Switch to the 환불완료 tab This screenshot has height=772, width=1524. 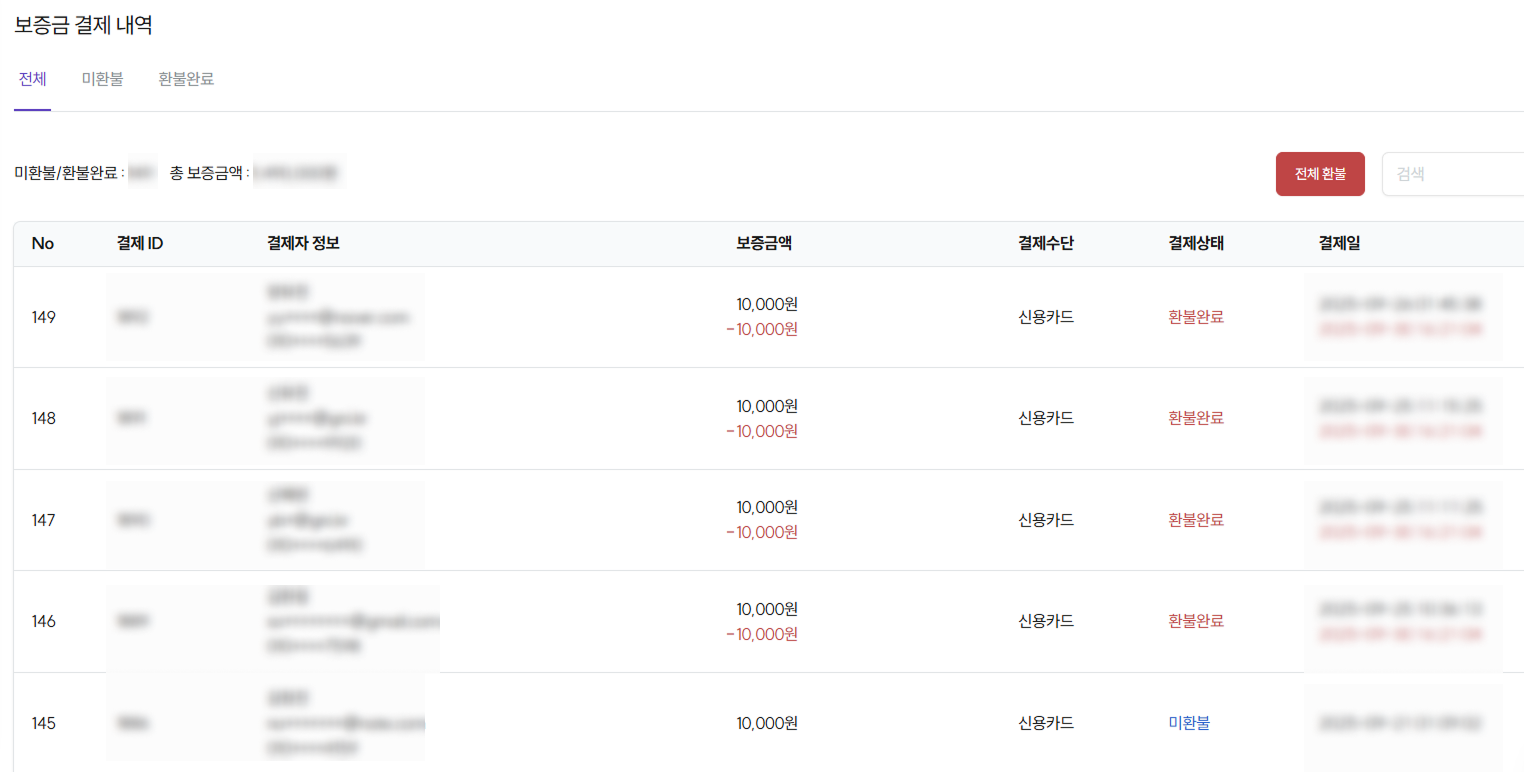click(x=186, y=79)
